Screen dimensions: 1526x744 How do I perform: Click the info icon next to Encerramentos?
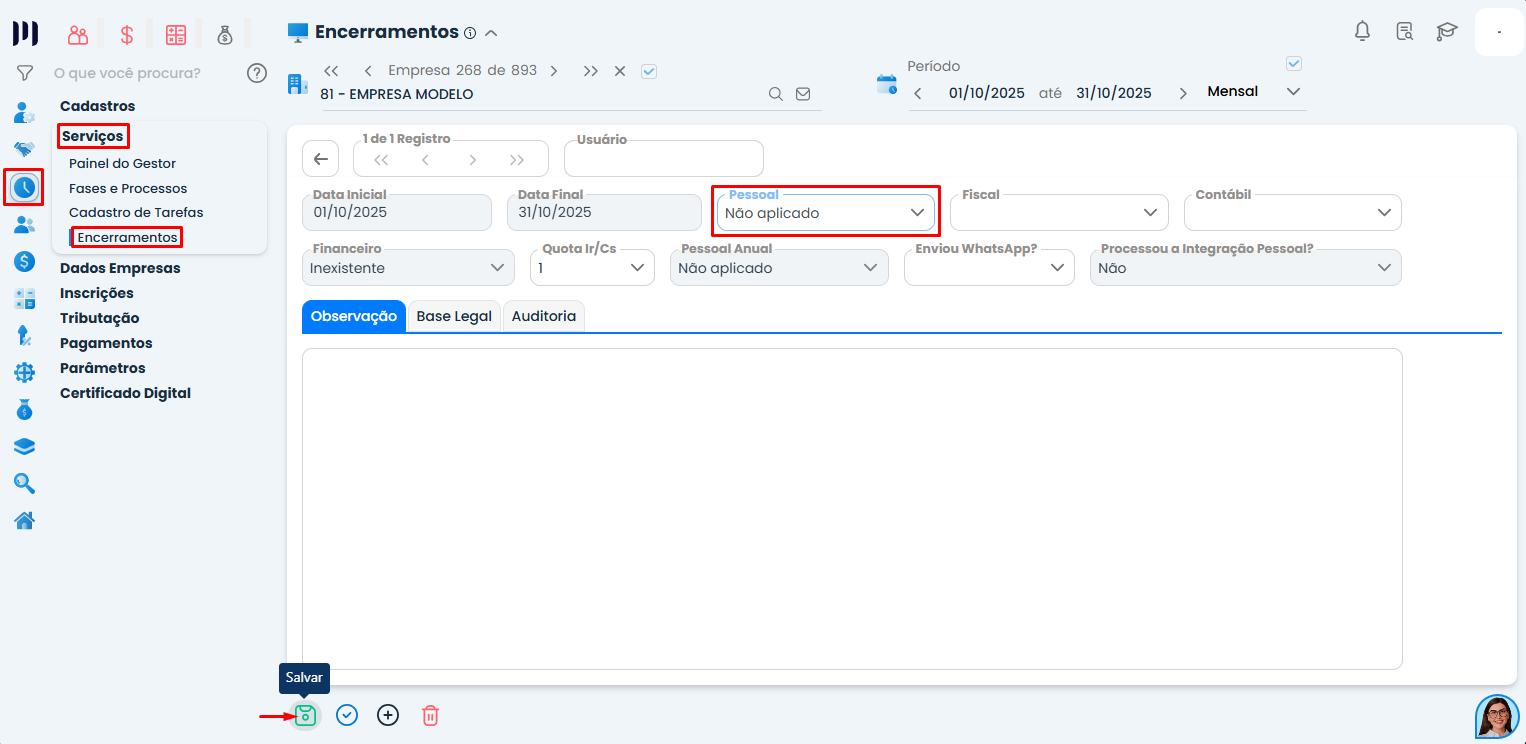470,33
